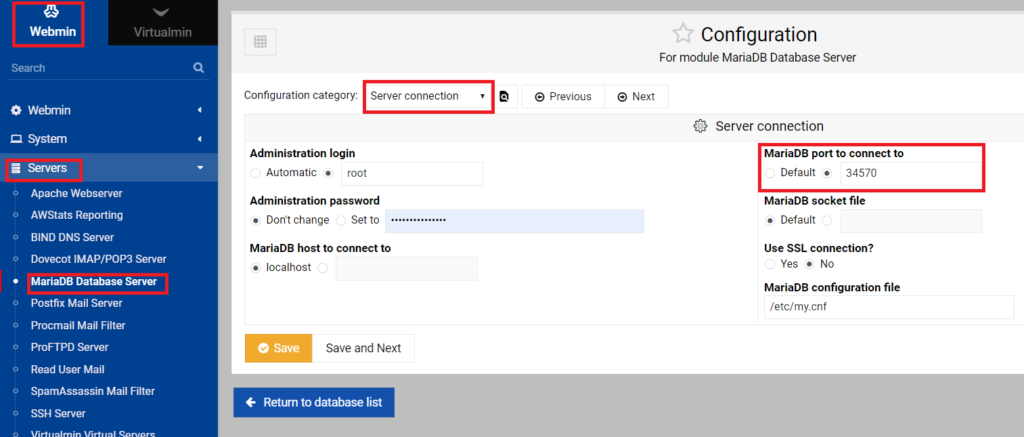Select Don't change password option
Viewport: 1024px width, 437px height.
(255, 220)
